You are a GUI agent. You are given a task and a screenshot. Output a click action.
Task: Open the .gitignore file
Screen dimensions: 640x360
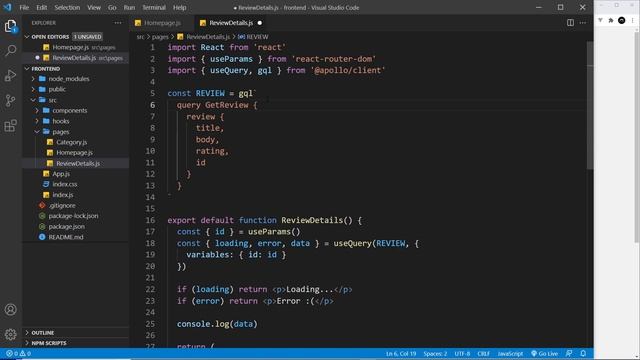pyautogui.click(x=76, y=205)
